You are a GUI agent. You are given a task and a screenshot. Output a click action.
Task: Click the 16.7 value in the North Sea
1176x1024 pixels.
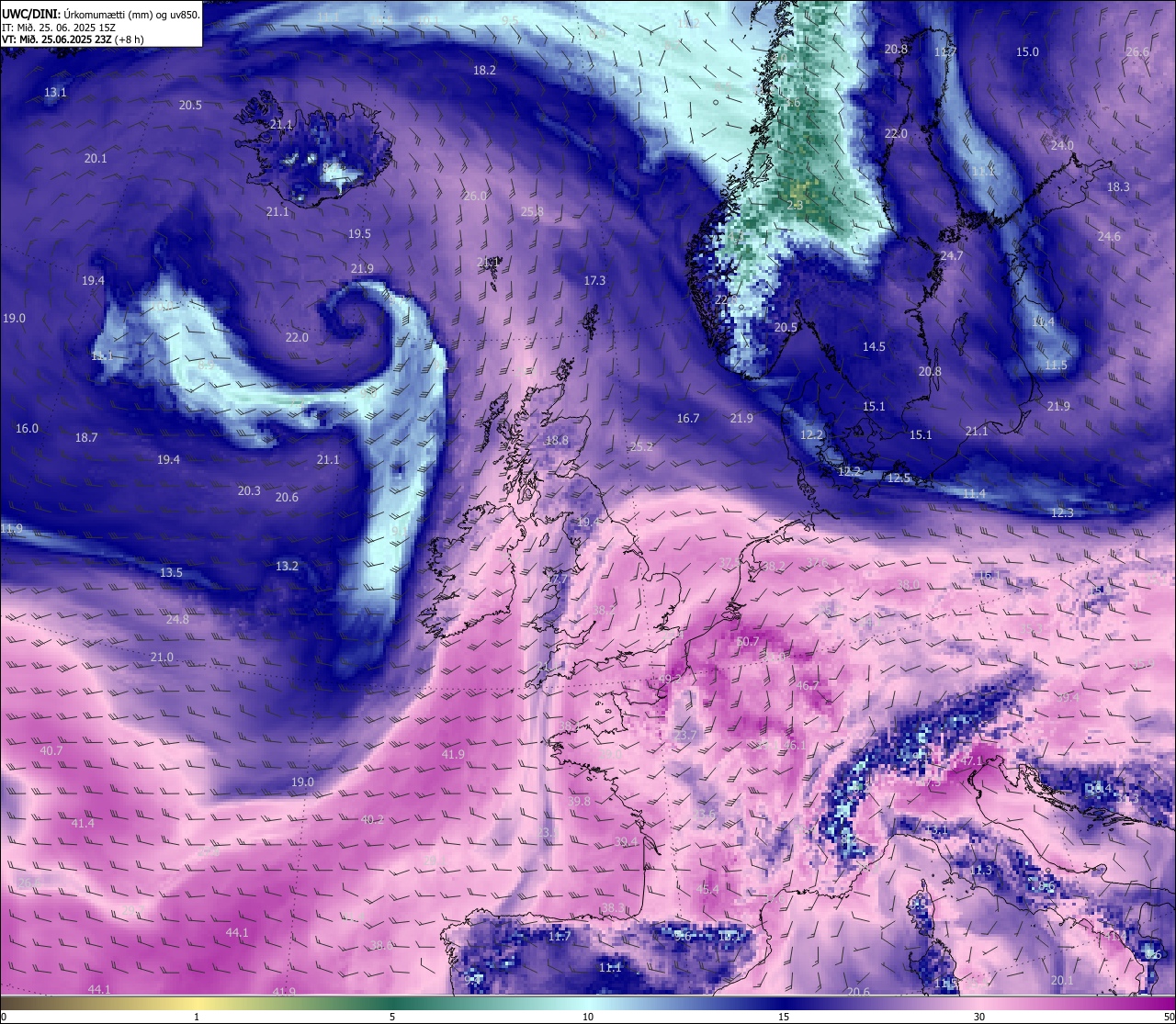688,419
